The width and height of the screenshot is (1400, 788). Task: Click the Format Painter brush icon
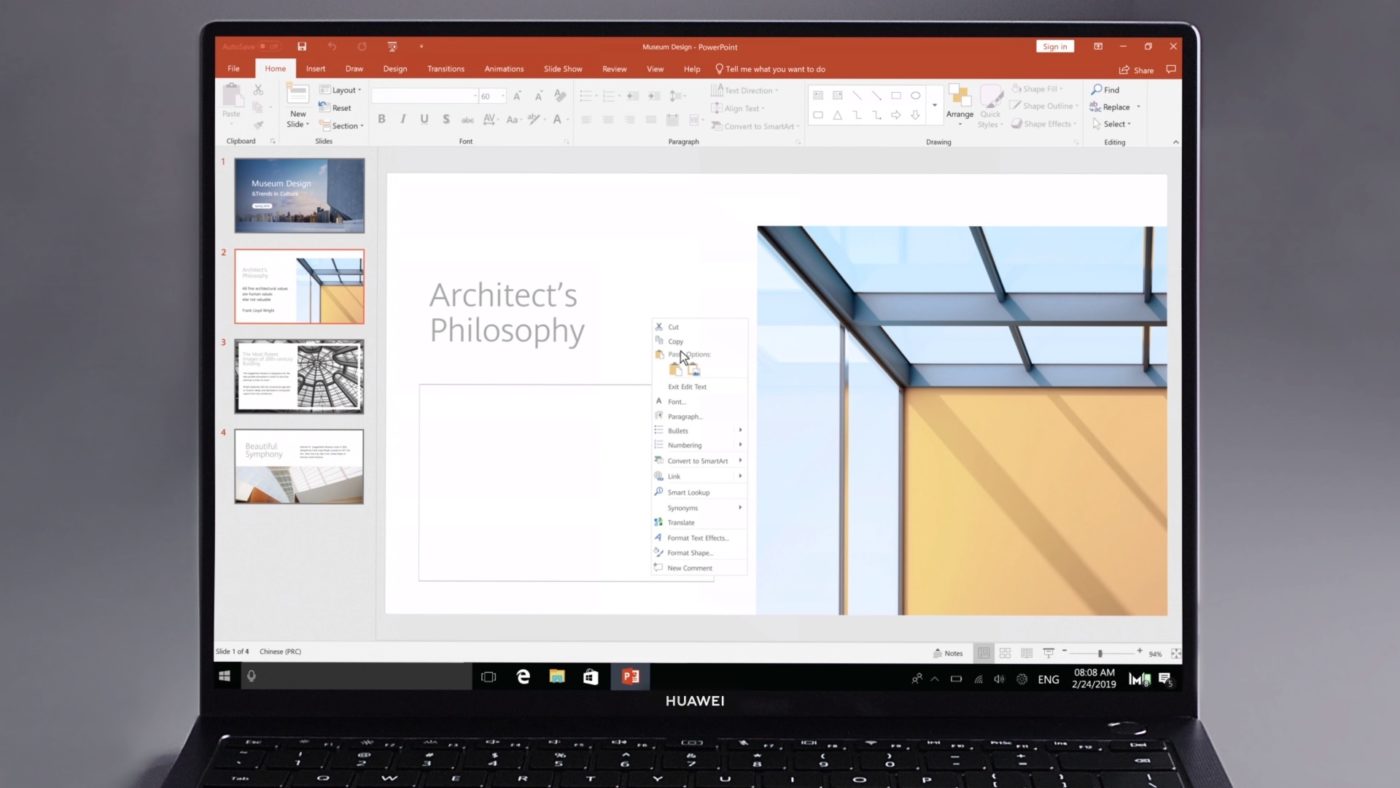(258, 125)
